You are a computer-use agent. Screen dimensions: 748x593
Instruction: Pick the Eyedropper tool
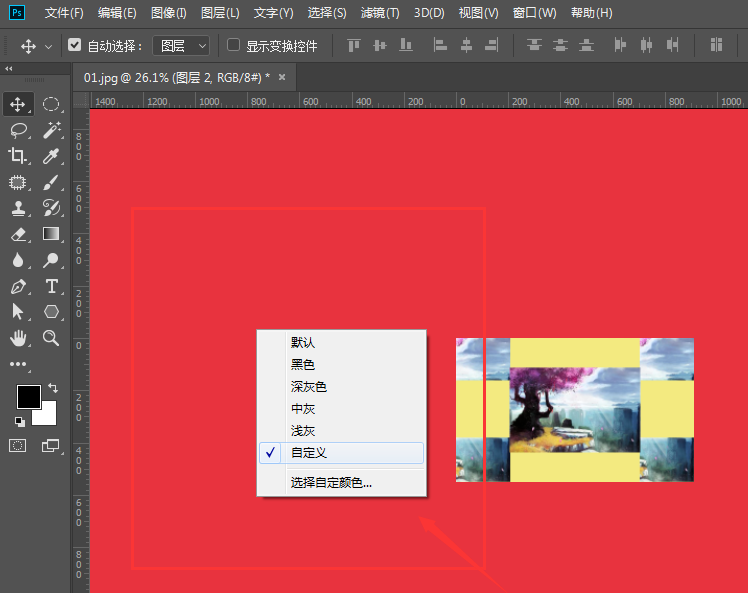tap(52, 156)
